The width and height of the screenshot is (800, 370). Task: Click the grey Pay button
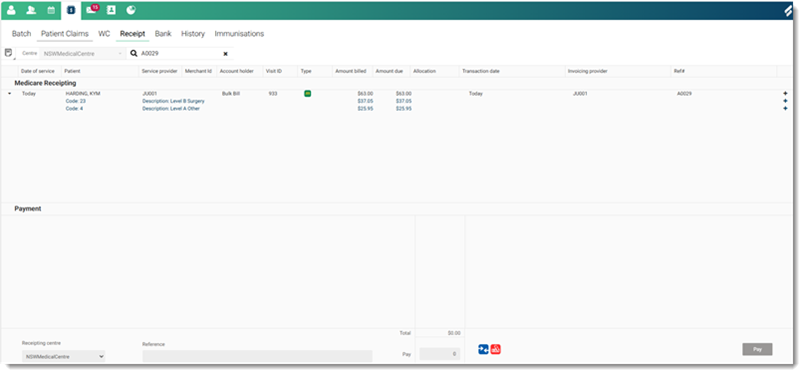757,350
